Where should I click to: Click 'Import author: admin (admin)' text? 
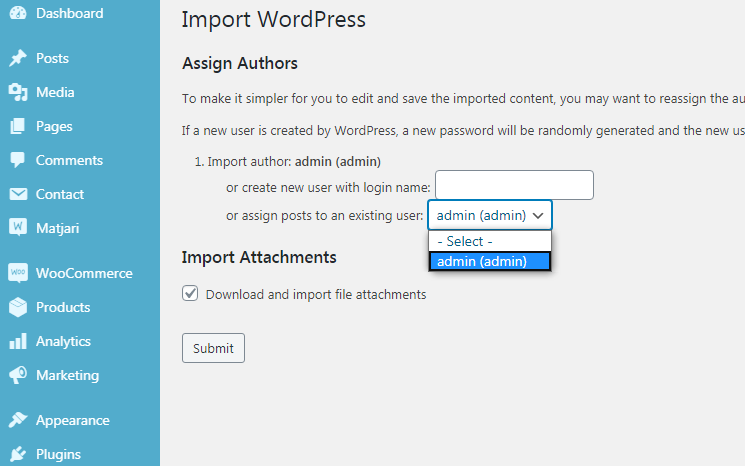294,162
